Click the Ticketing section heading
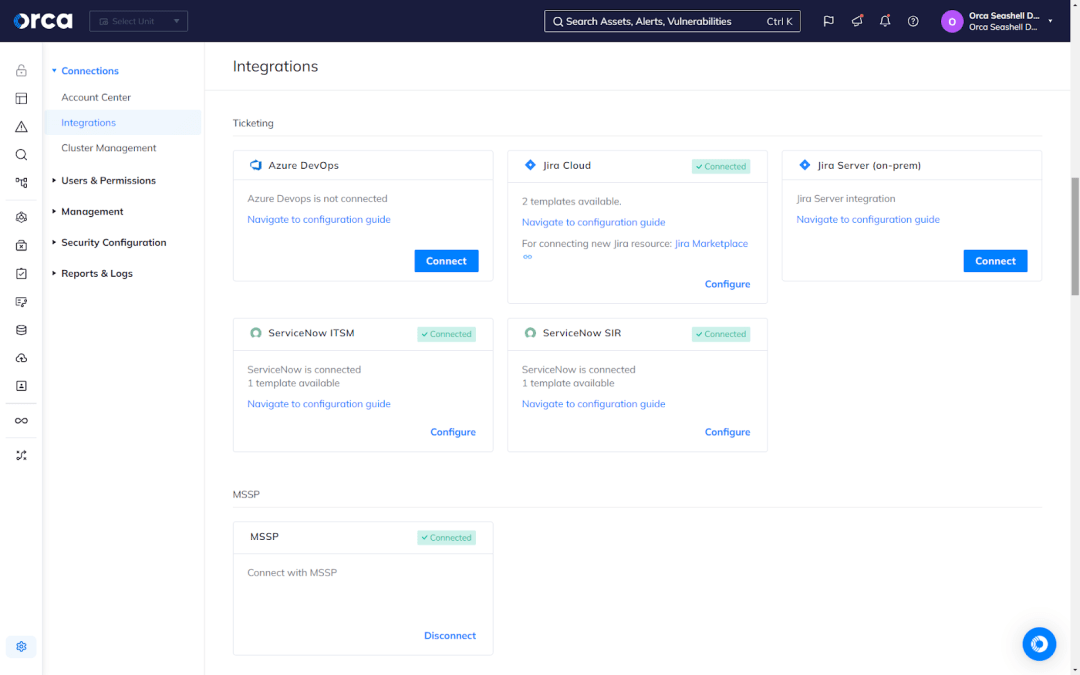This screenshot has height=675, width=1080. pyautogui.click(x=253, y=123)
